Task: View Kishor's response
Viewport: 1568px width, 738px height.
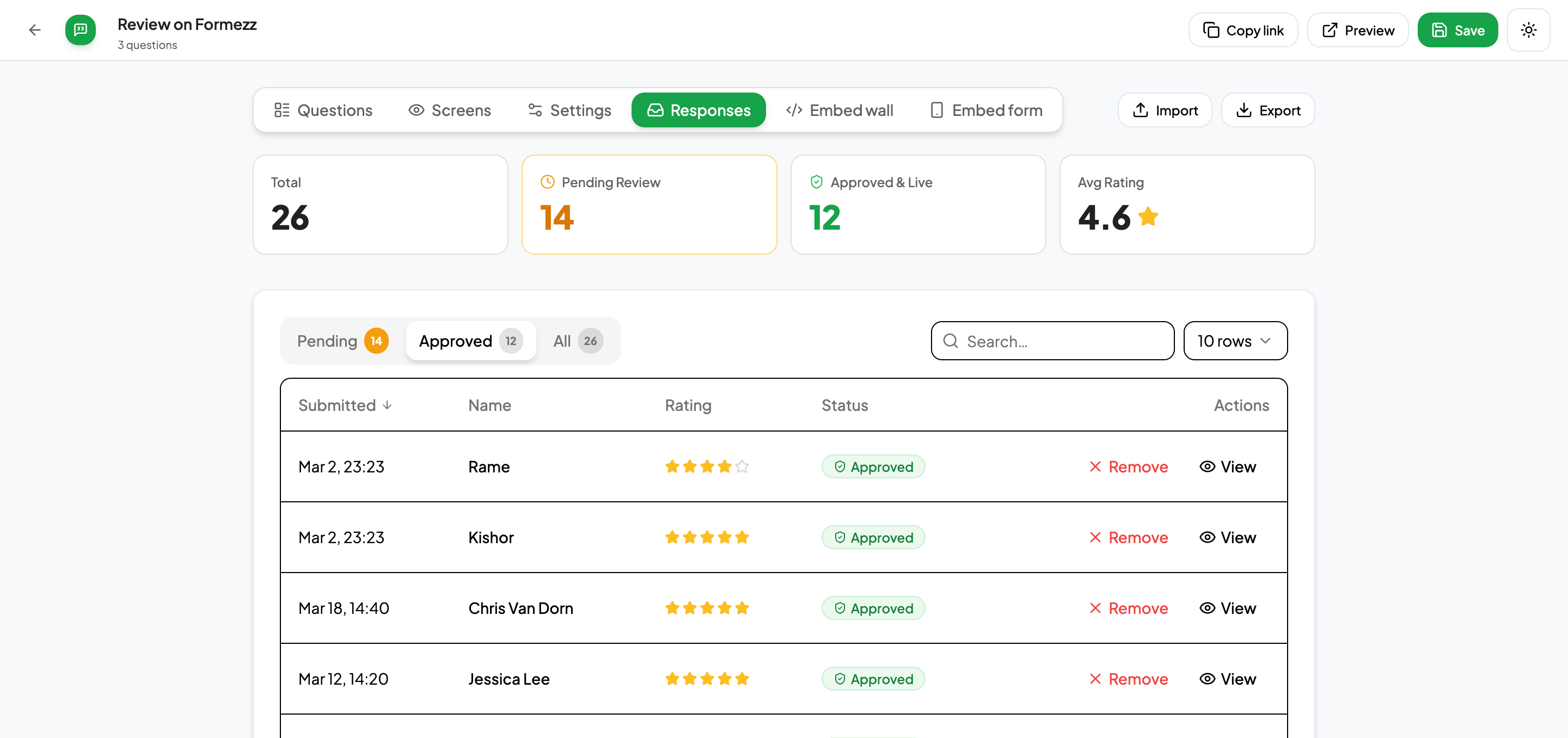Action: pyautogui.click(x=1228, y=537)
